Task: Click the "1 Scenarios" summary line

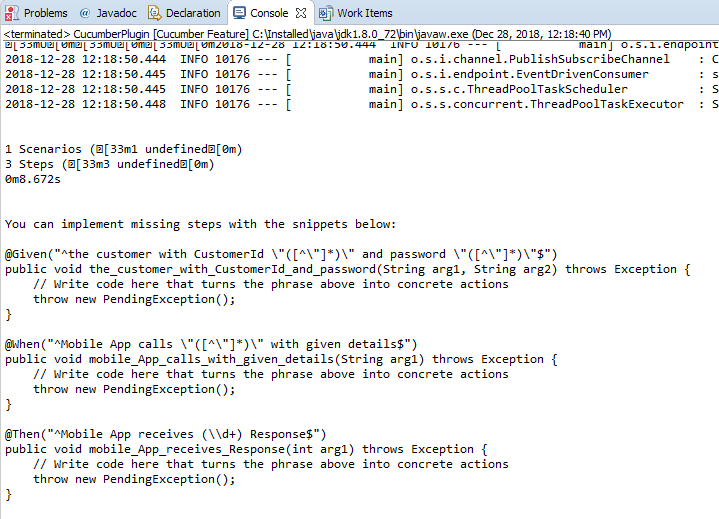Action: pyautogui.click(x=124, y=149)
